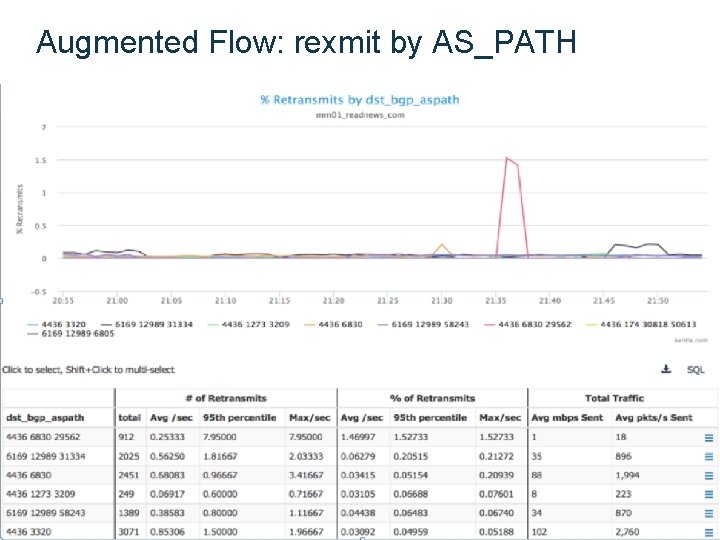720x540 pixels.
Task: Click the 21:00 x-axis label
Action: 117,301
